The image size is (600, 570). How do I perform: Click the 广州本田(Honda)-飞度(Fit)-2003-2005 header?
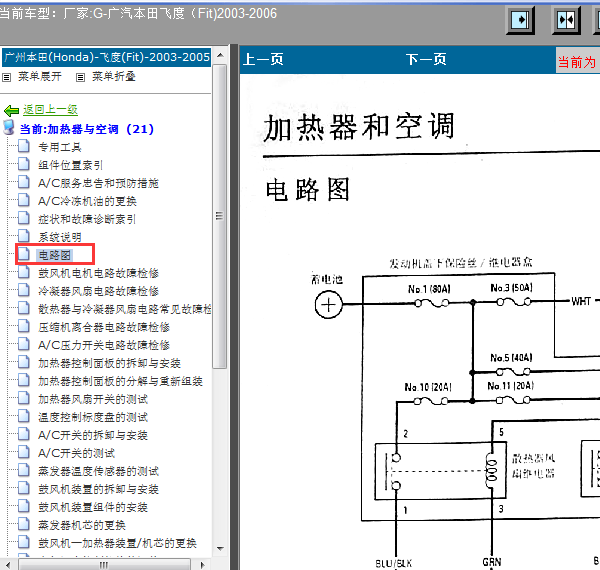pyautogui.click(x=107, y=57)
